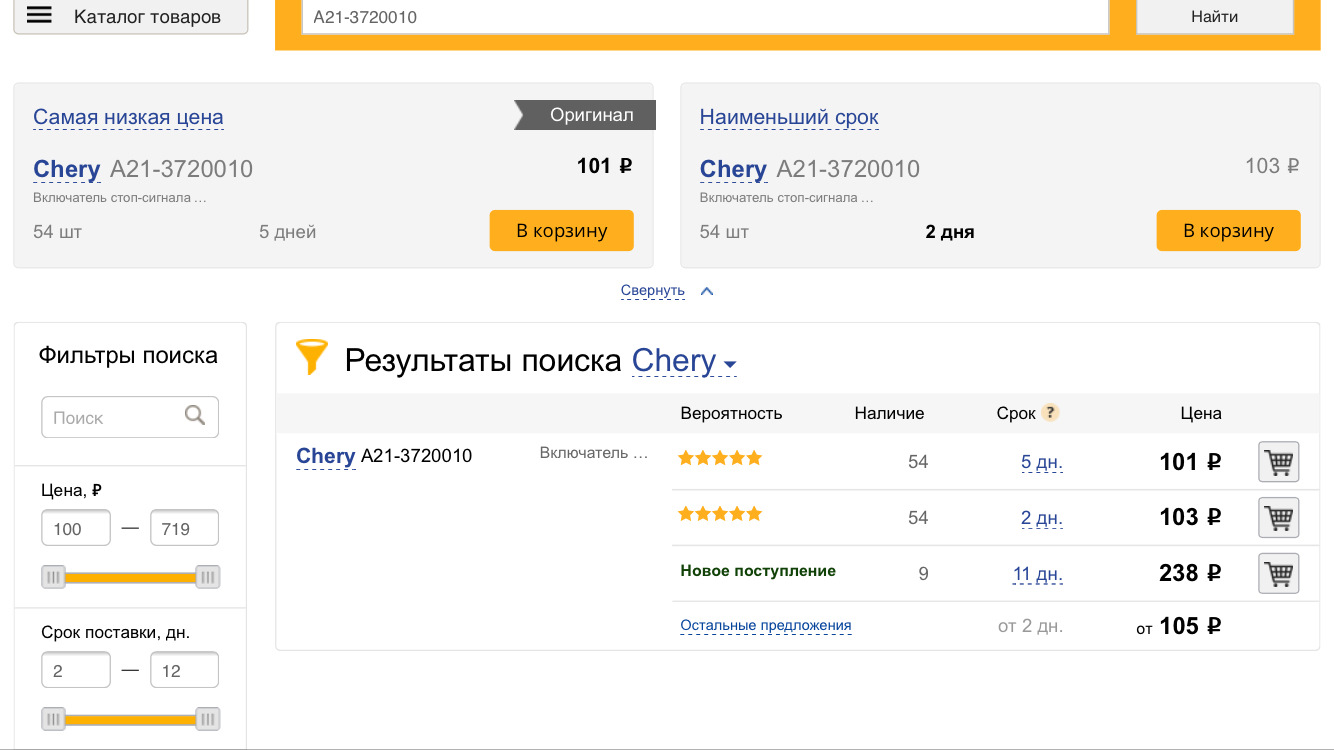The width and height of the screenshot is (1334, 750).
Task: Open the Самая низкая цена link
Action: [128, 117]
